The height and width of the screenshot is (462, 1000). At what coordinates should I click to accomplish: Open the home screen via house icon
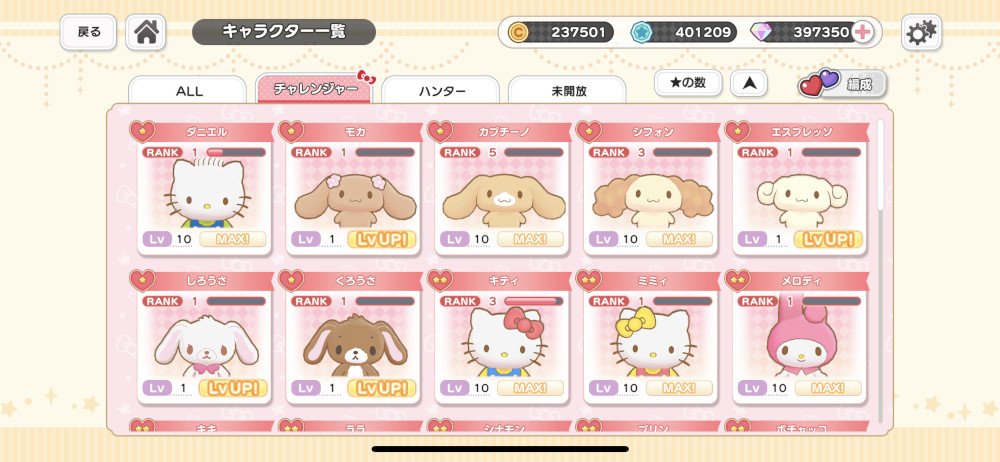click(145, 31)
